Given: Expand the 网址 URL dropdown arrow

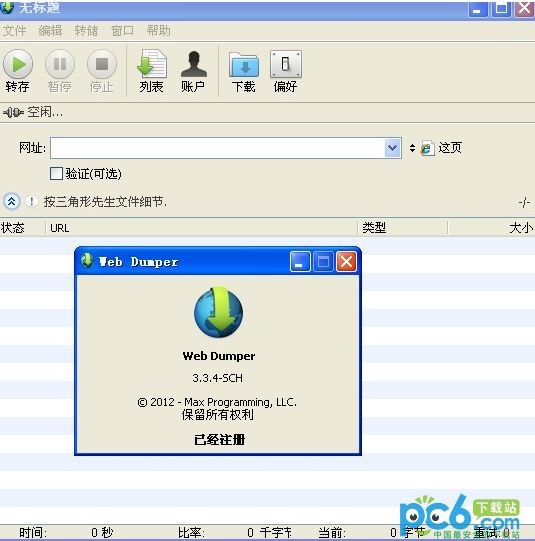Looking at the screenshot, I should (393, 148).
